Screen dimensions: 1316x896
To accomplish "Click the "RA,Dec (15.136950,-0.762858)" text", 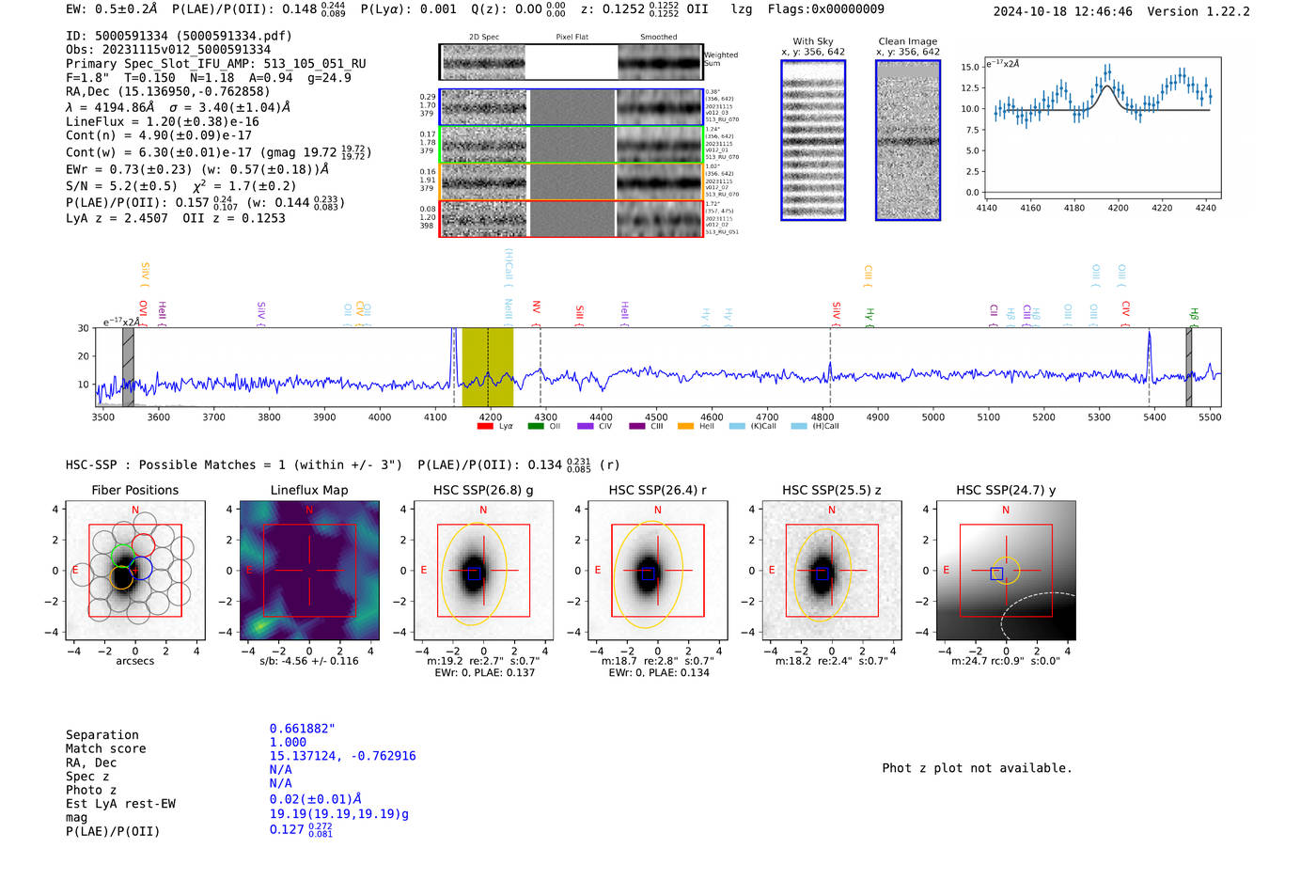I will pyautogui.click(x=167, y=91).
